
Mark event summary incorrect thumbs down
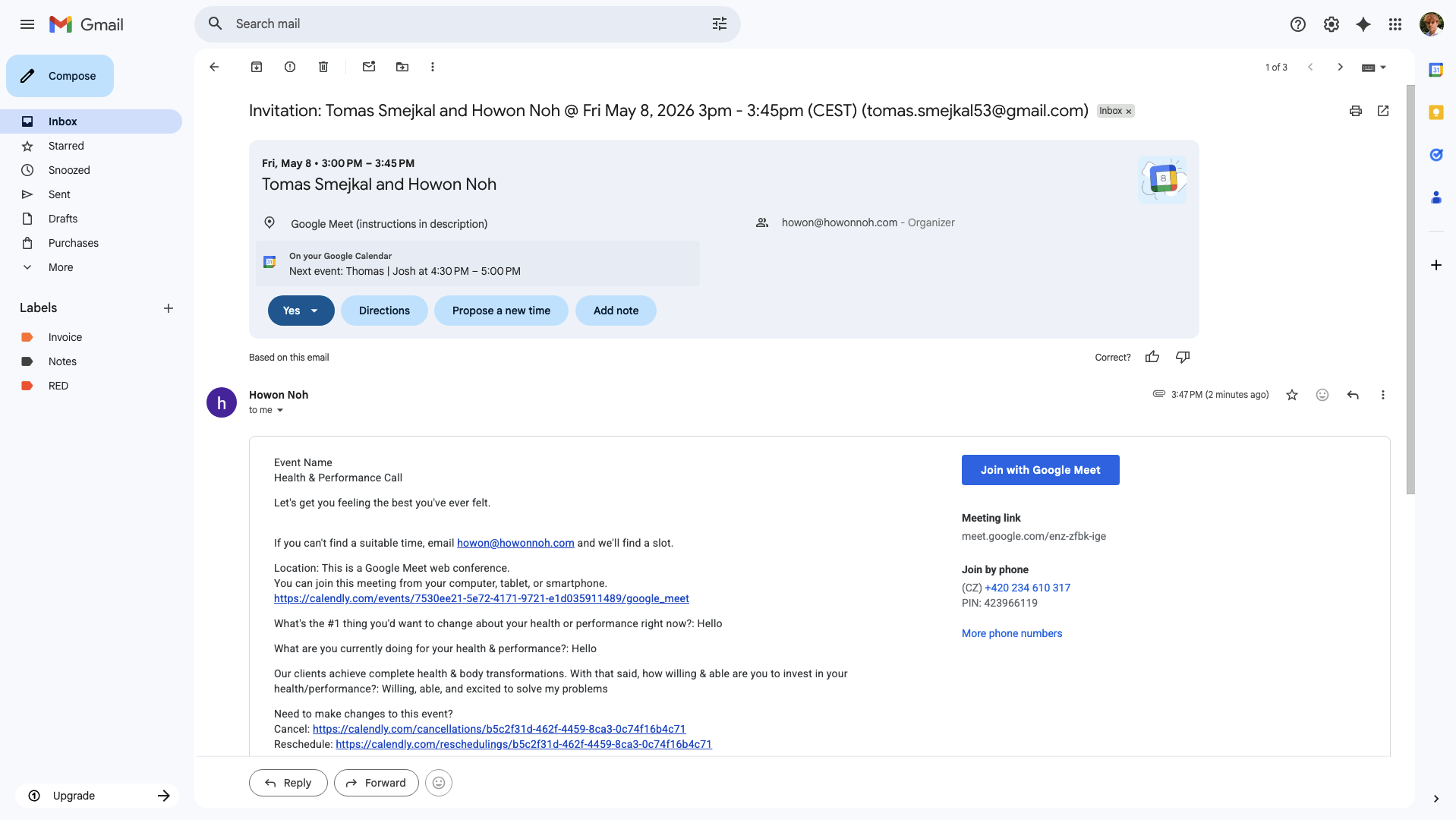pos(1183,357)
